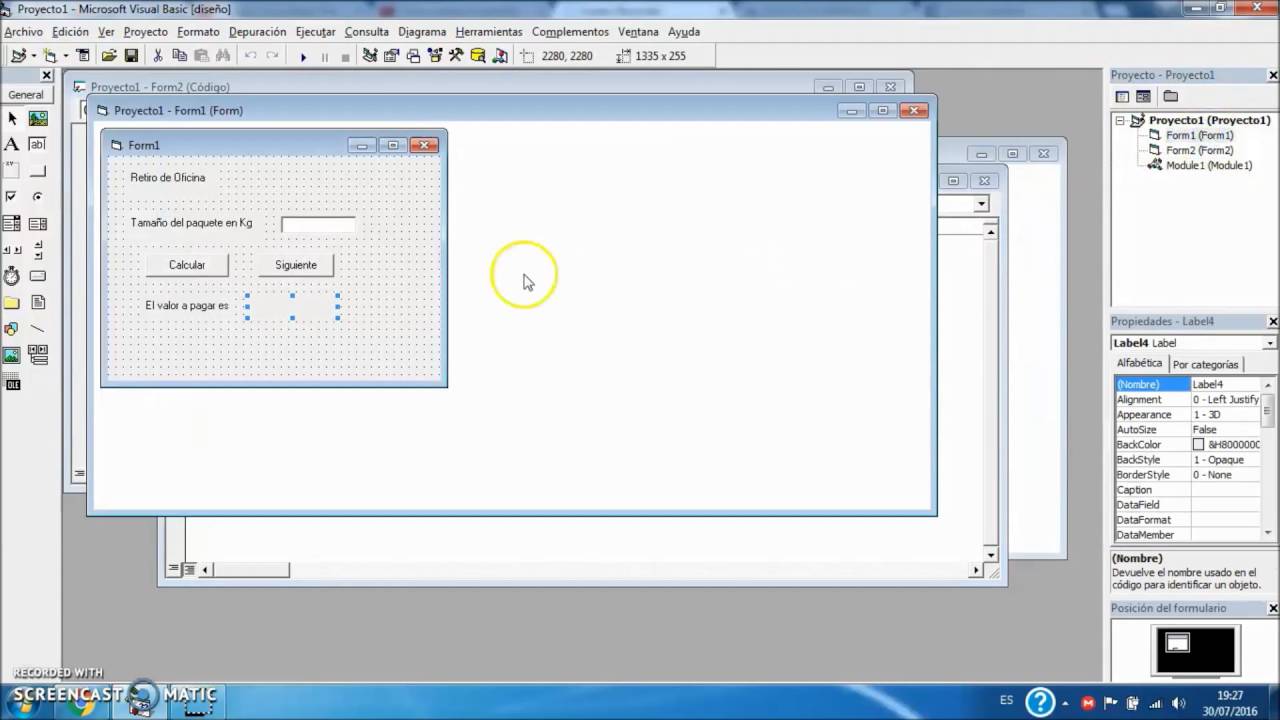This screenshot has height=720, width=1280.
Task: Select the Shape control tool
Action: coord(12,329)
